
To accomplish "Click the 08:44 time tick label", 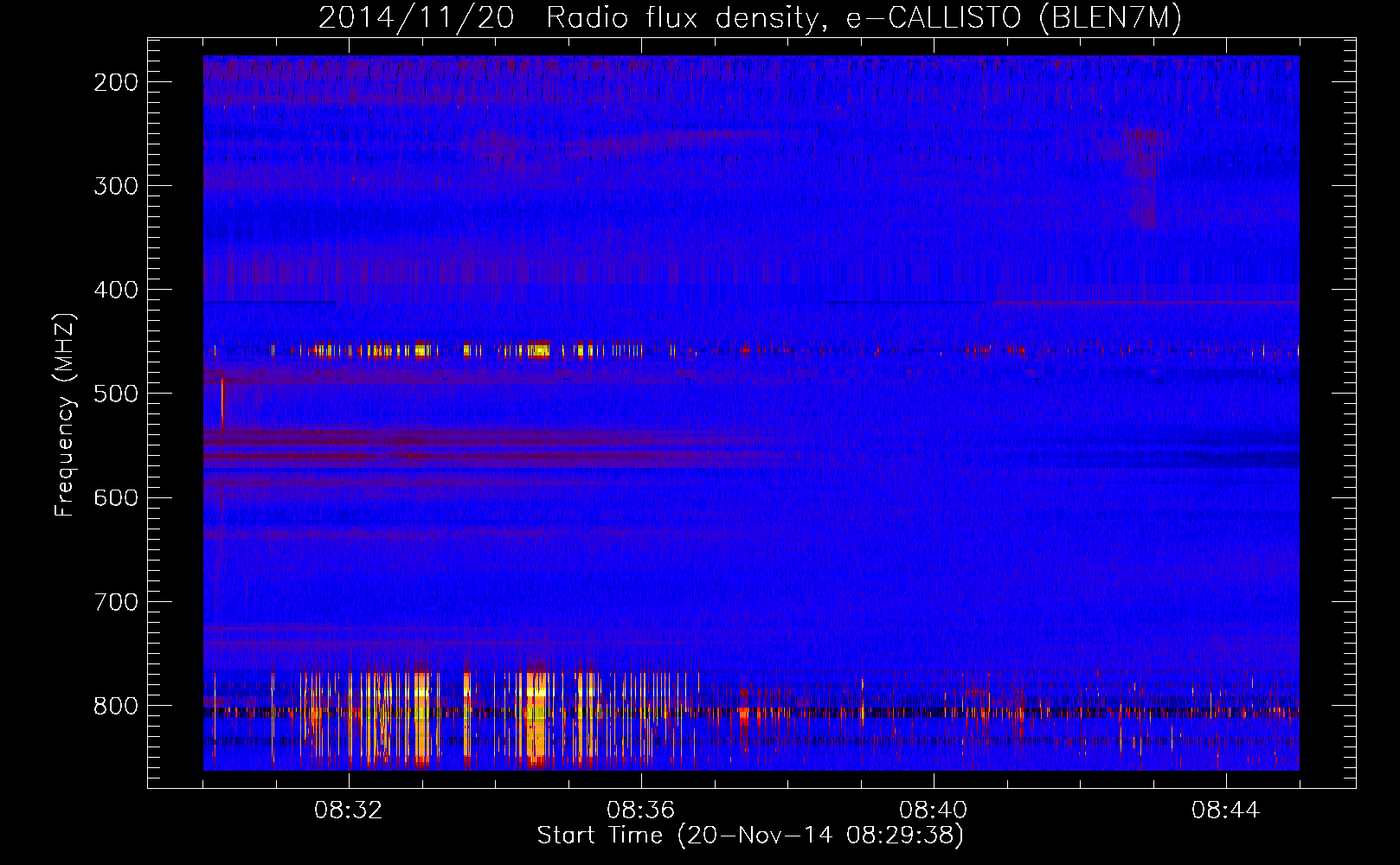I will (x=1225, y=811).
